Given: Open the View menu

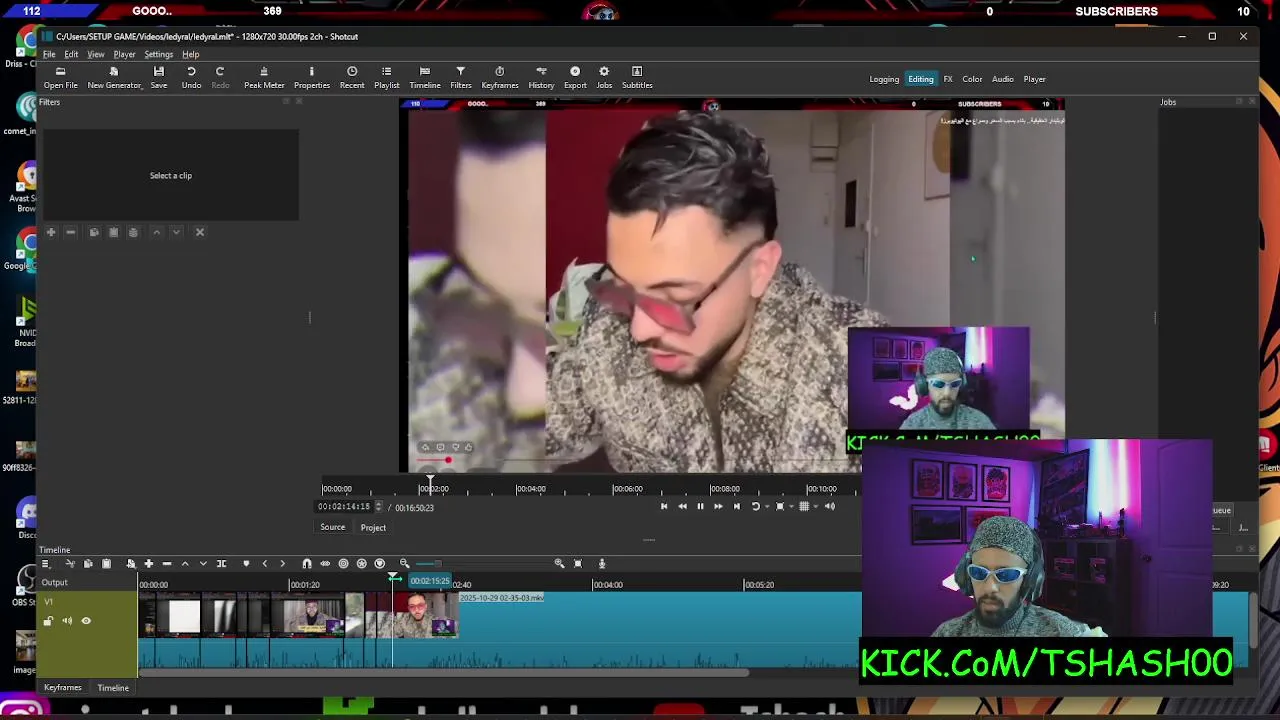Looking at the screenshot, I should (96, 54).
